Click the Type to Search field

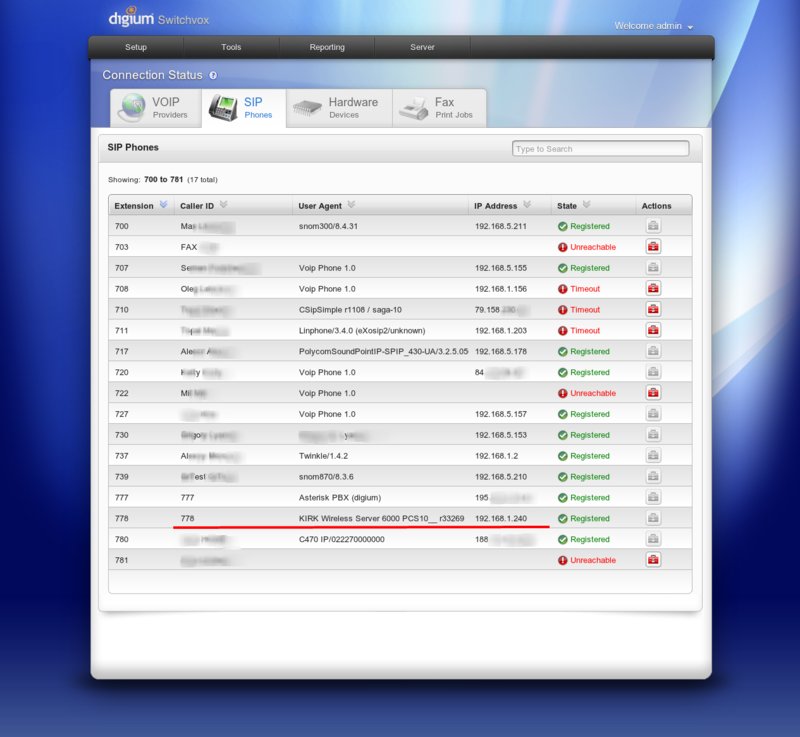601,148
